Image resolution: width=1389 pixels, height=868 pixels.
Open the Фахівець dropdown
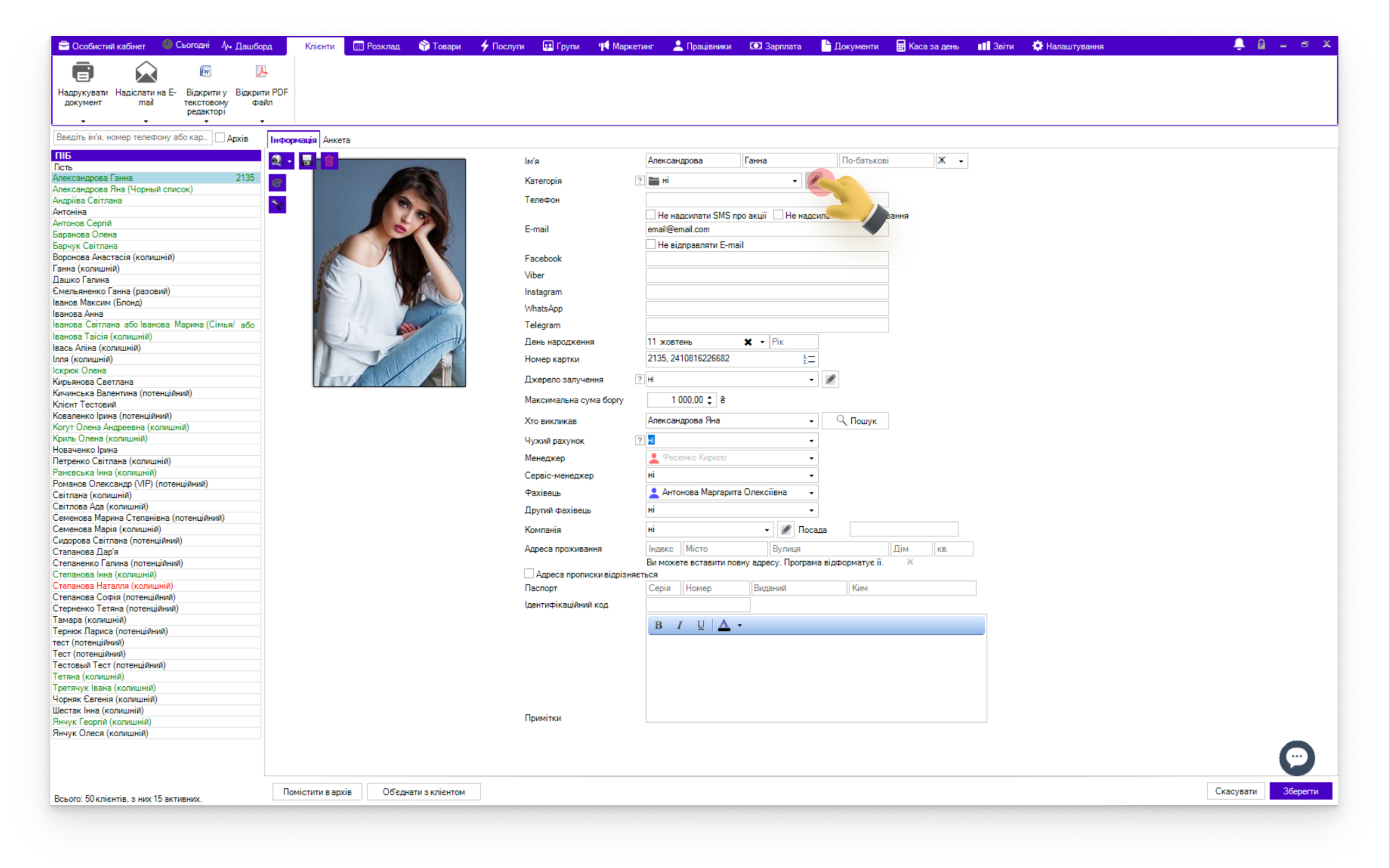click(811, 493)
